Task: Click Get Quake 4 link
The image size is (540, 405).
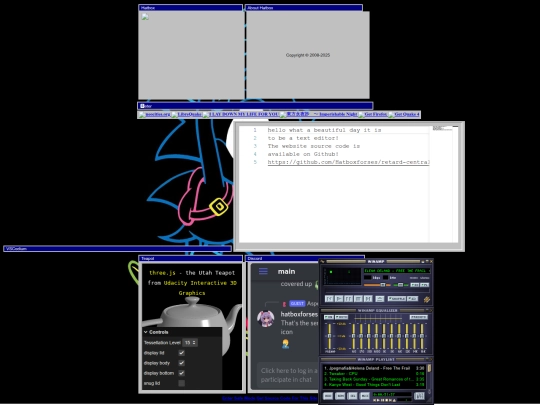Action: [404, 114]
